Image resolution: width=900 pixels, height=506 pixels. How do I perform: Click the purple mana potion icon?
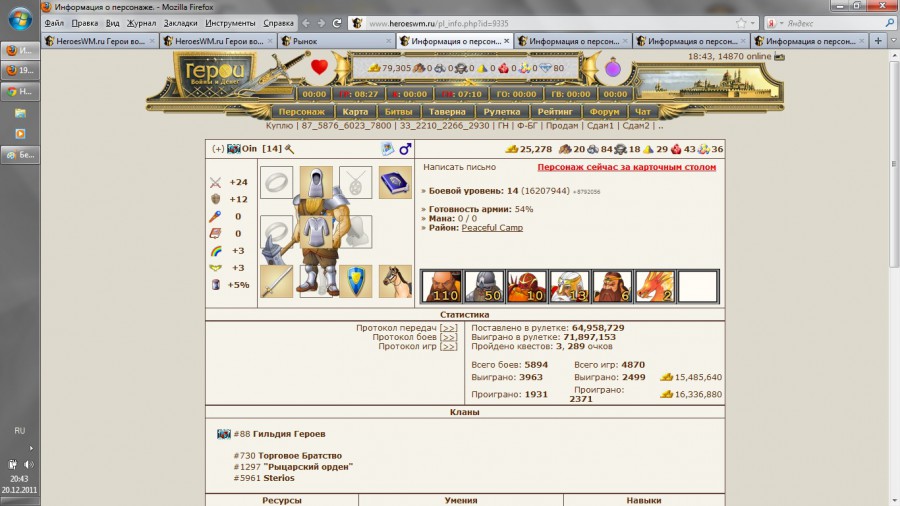613,68
